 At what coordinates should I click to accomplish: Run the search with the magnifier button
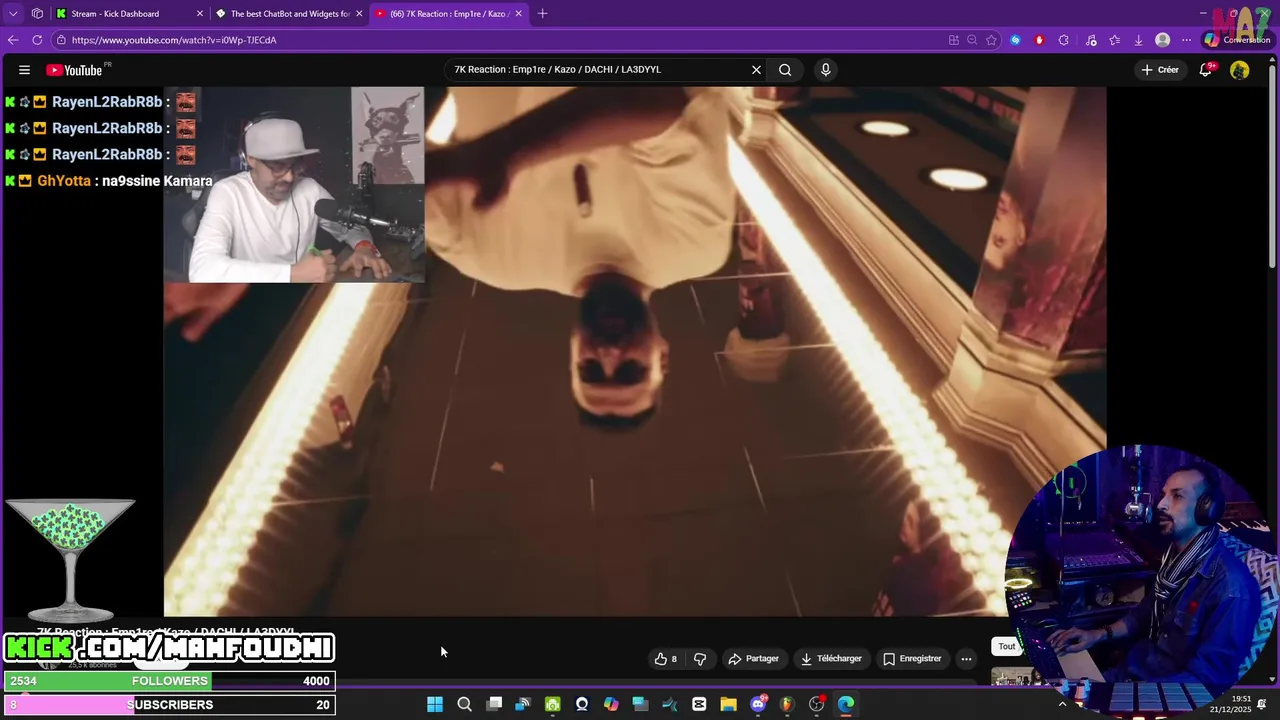(x=785, y=70)
